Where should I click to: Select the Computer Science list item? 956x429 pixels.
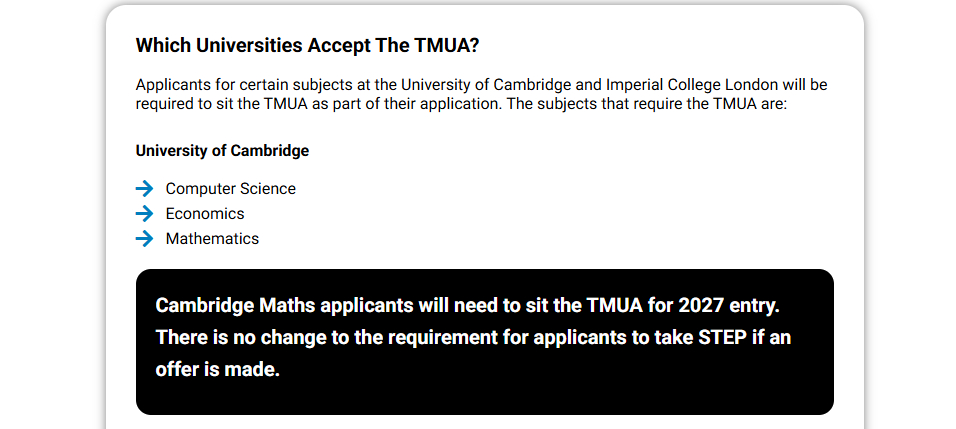(x=230, y=188)
